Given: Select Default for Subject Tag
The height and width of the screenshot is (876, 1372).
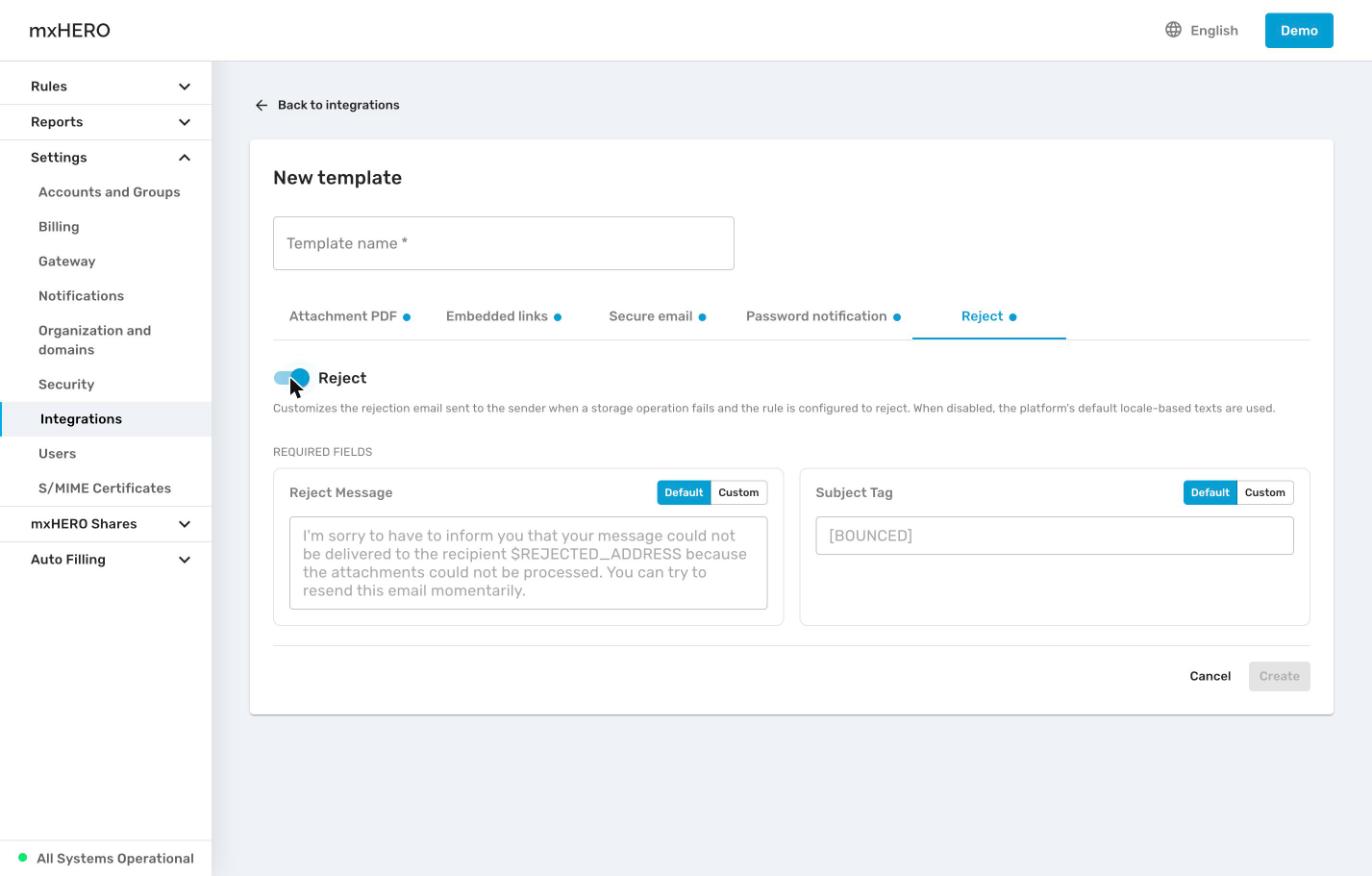Looking at the screenshot, I should 1210,492.
